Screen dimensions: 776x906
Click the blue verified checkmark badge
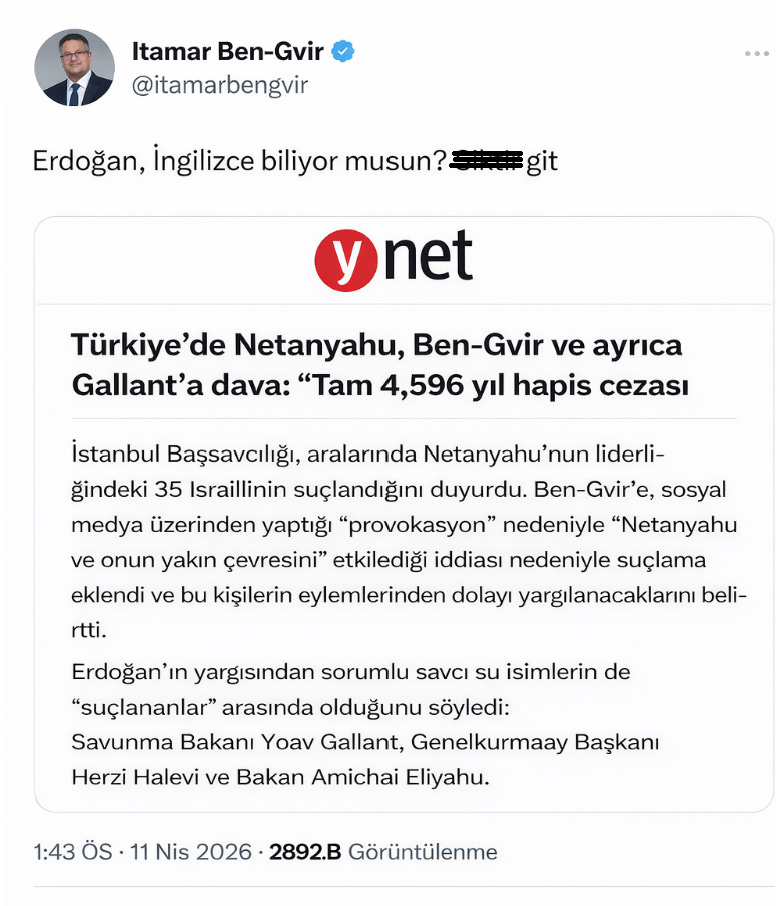tap(343, 51)
